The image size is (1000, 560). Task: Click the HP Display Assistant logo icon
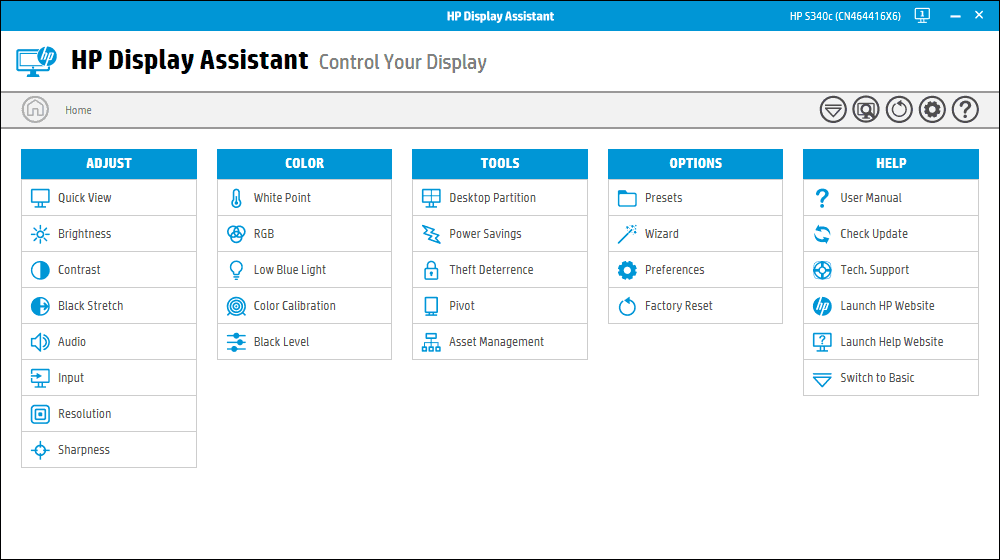click(x=37, y=61)
